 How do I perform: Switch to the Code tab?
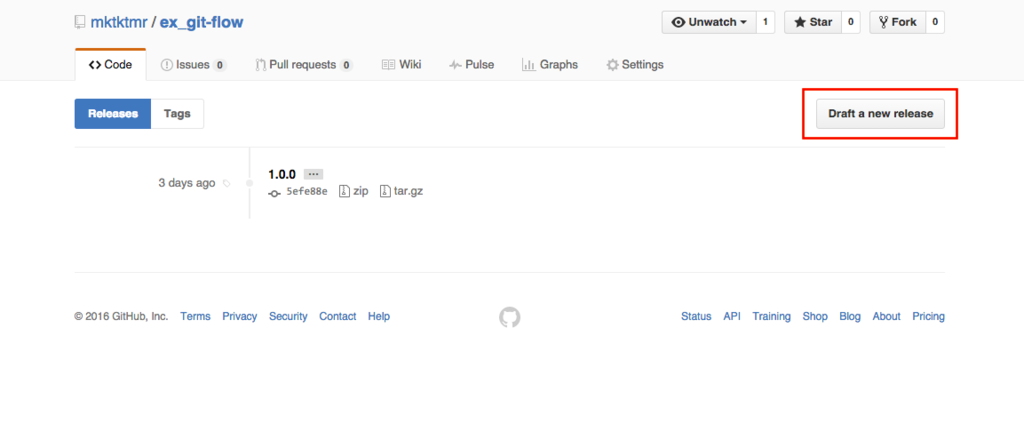110,65
